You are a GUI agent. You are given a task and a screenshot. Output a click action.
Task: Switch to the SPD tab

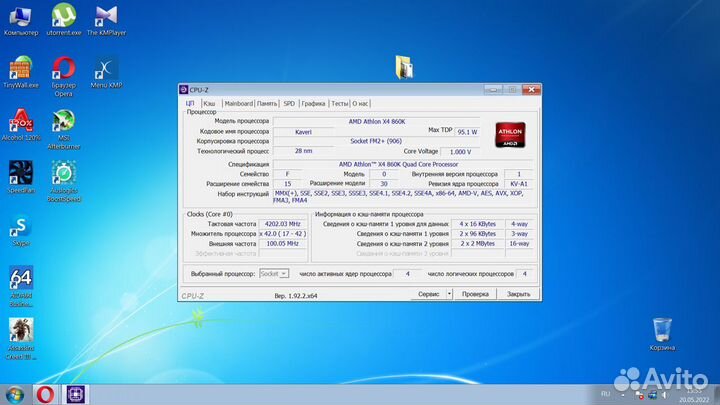(289, 104)
